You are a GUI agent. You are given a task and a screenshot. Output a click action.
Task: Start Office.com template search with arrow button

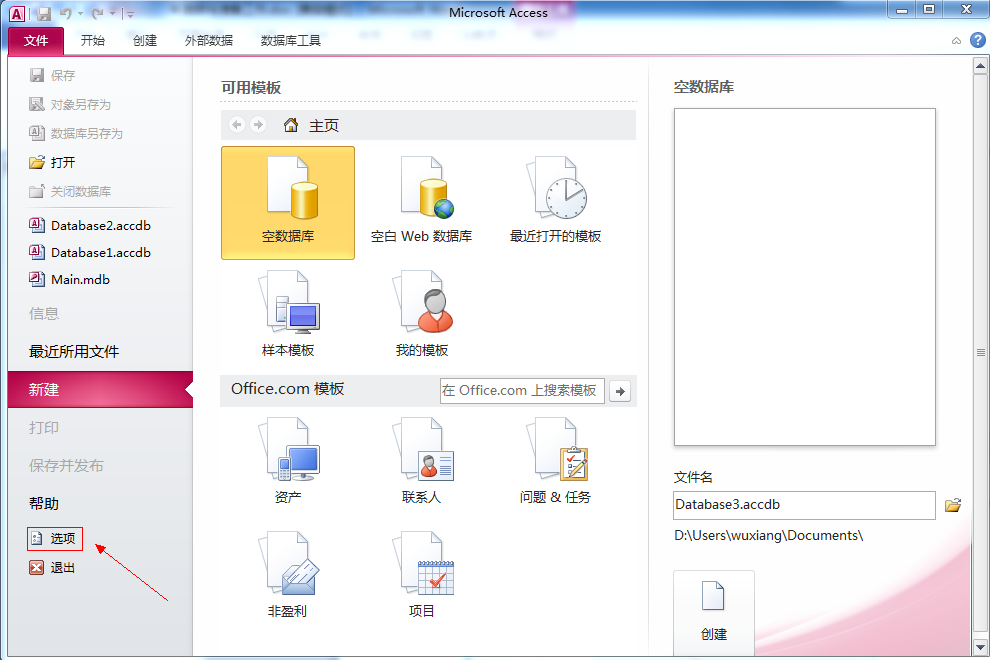pyautogui.click(x=620, y=391)
